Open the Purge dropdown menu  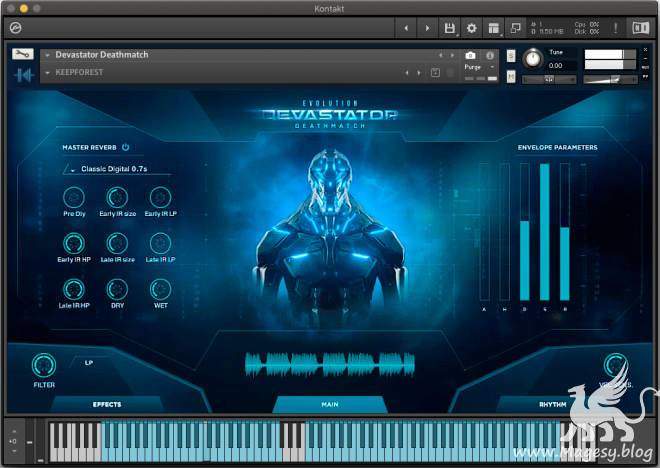click(x=479, y=67)
